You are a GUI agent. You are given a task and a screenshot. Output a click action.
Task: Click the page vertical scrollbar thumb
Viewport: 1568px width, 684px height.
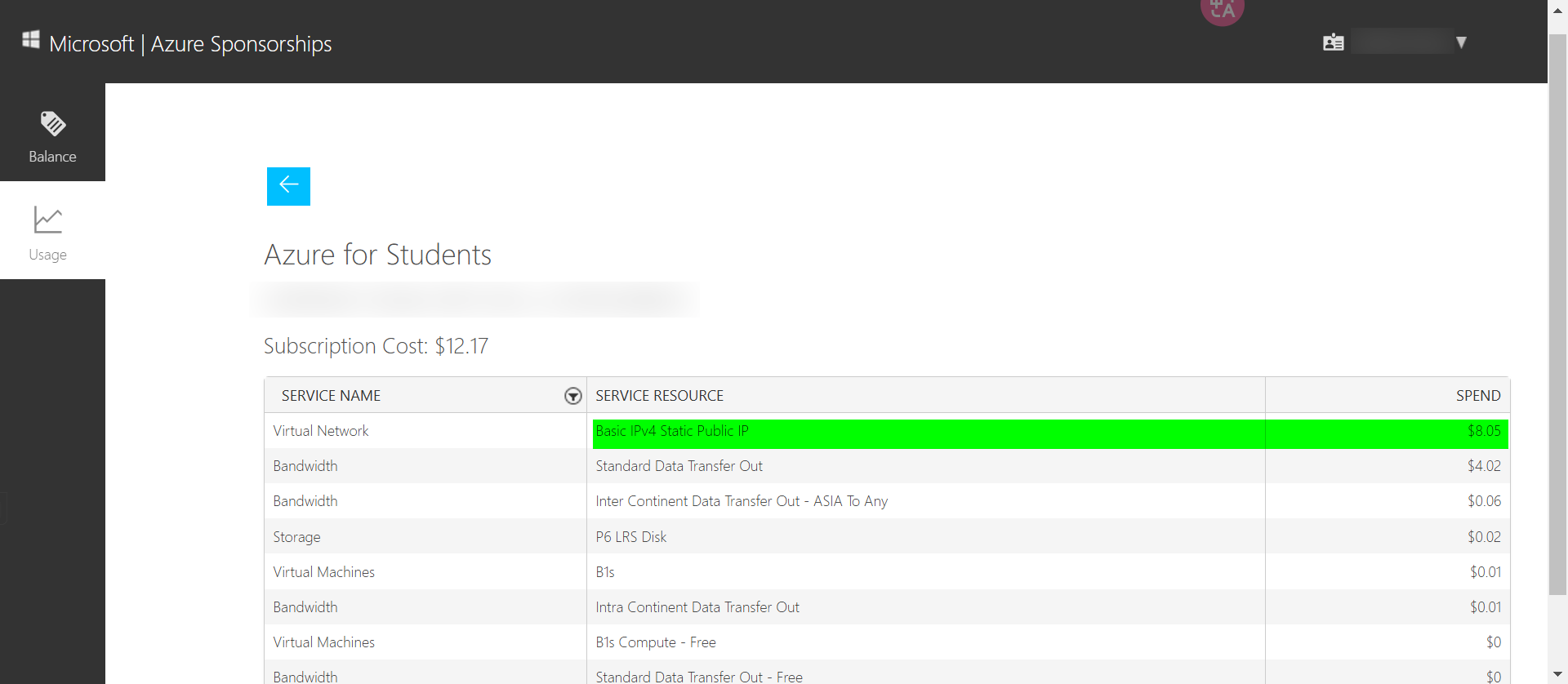tap(1557, 314)
